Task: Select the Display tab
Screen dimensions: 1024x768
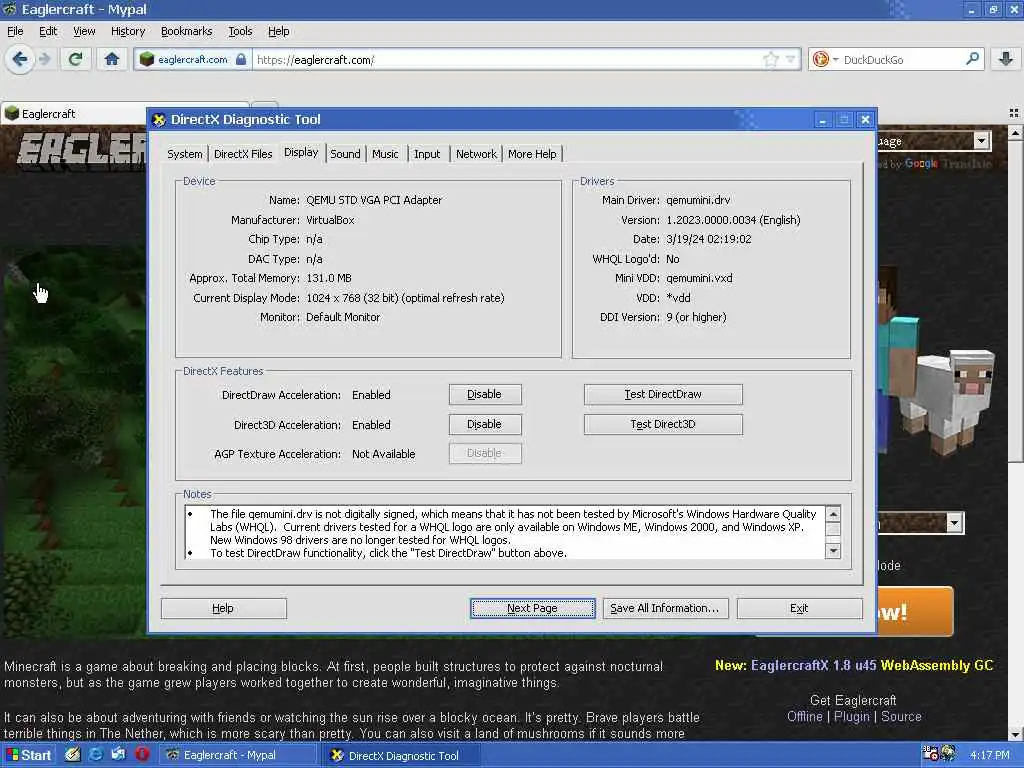Action: [x=301, y=152]
